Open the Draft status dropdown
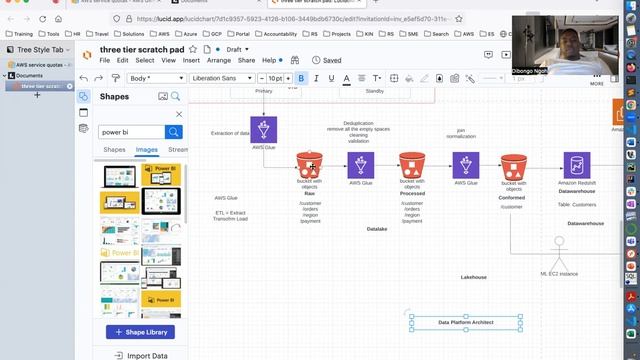640x360 pixels. (238, 49)
